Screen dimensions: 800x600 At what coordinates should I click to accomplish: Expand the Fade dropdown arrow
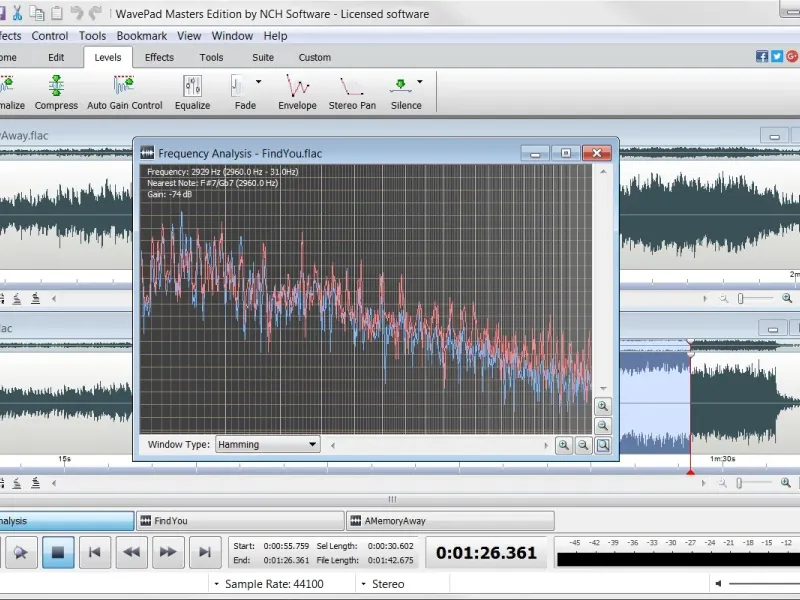(259, 82)
